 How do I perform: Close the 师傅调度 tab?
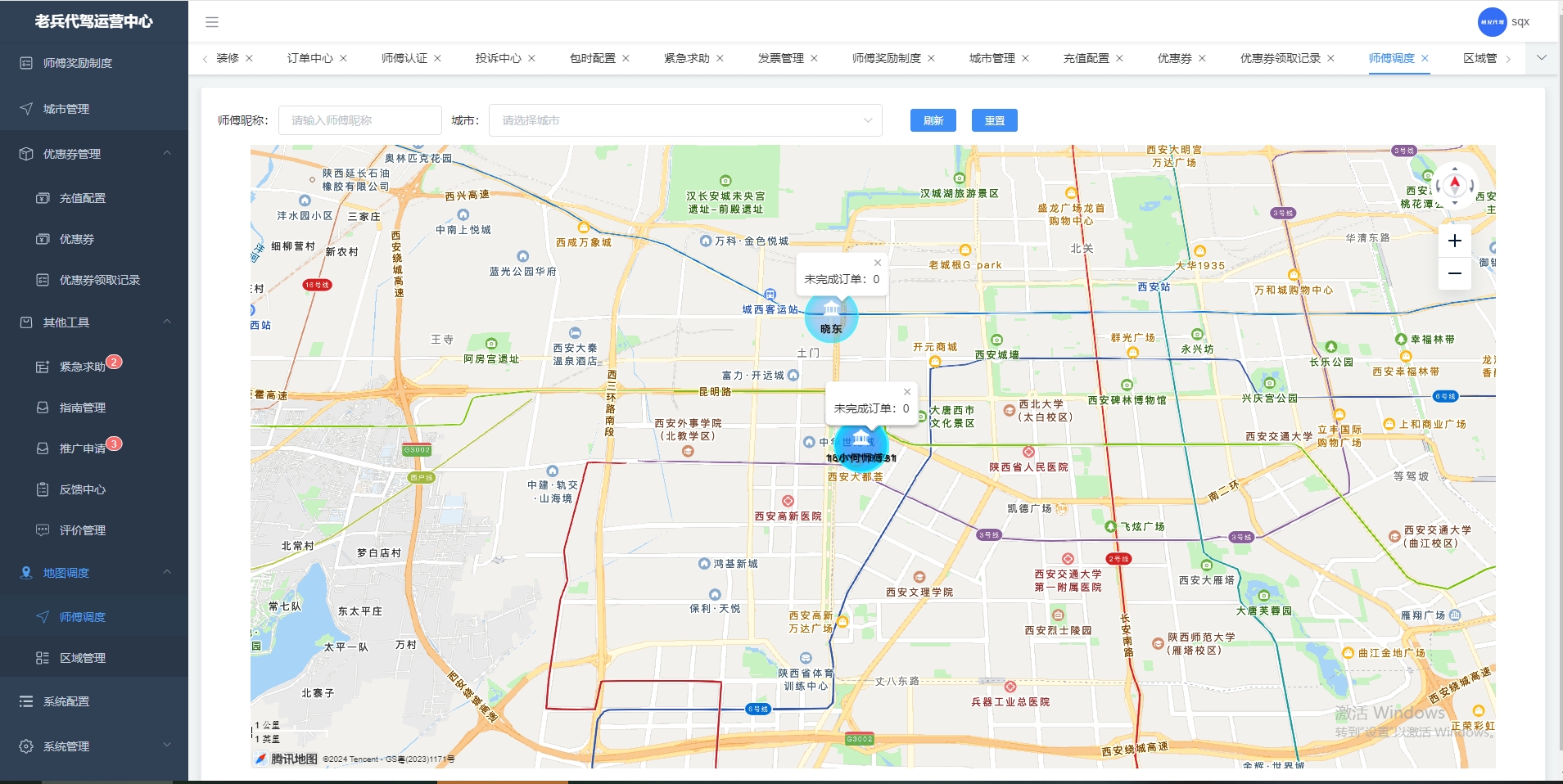[x=1425, y=58]
